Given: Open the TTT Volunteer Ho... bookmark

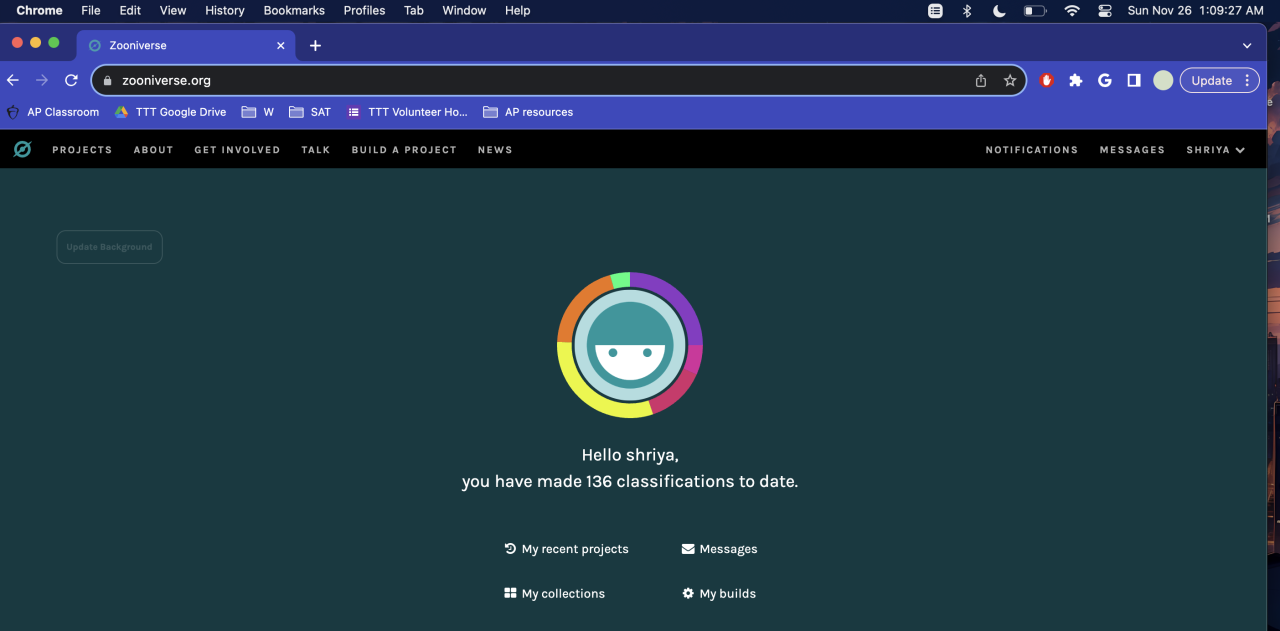Looking at the screenshot, I should point(407,112).
